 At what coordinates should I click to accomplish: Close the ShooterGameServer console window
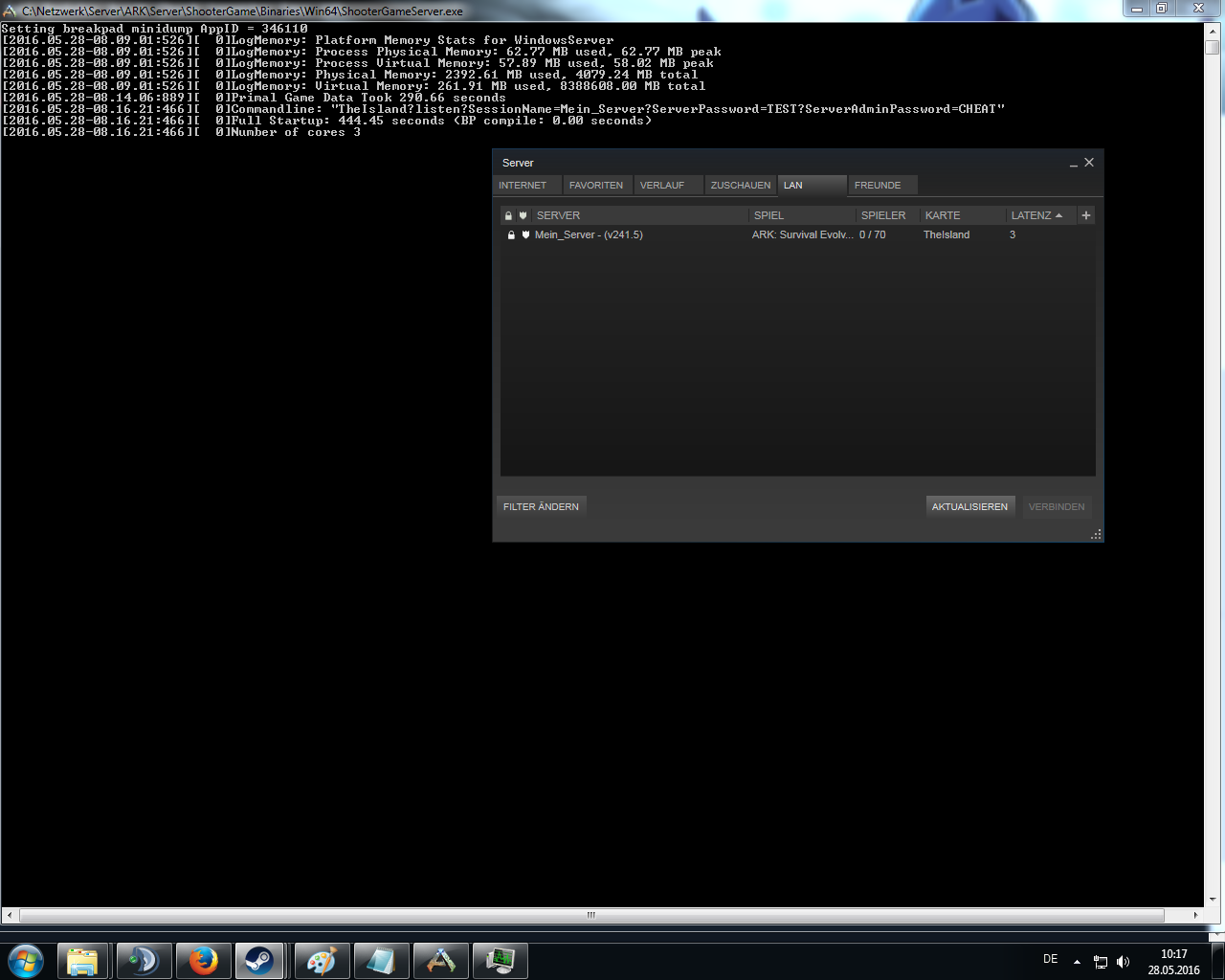1198,9
